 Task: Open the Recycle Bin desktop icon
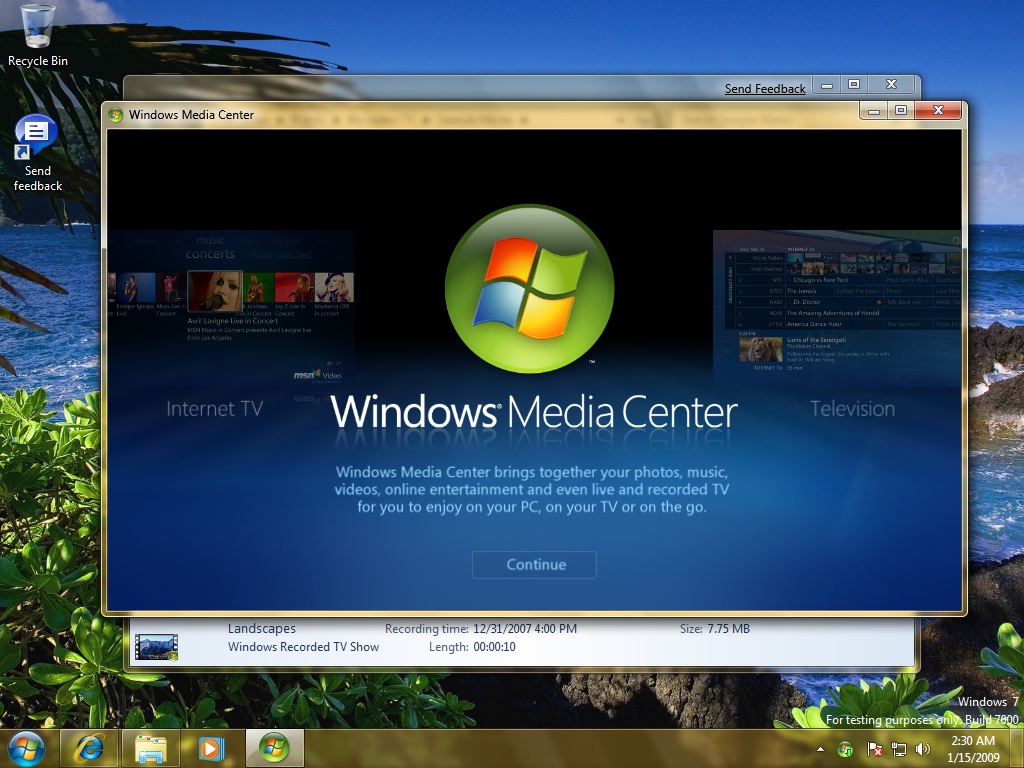point(37,35)
